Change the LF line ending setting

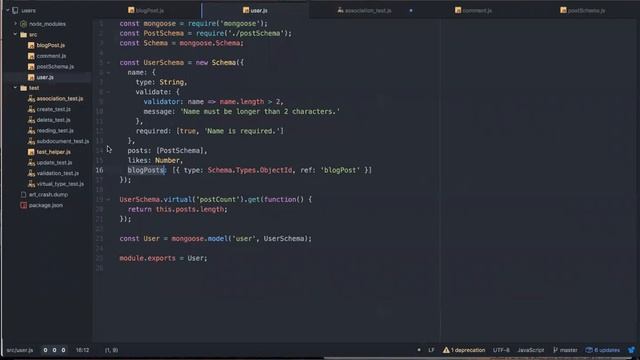click(431, 350)
